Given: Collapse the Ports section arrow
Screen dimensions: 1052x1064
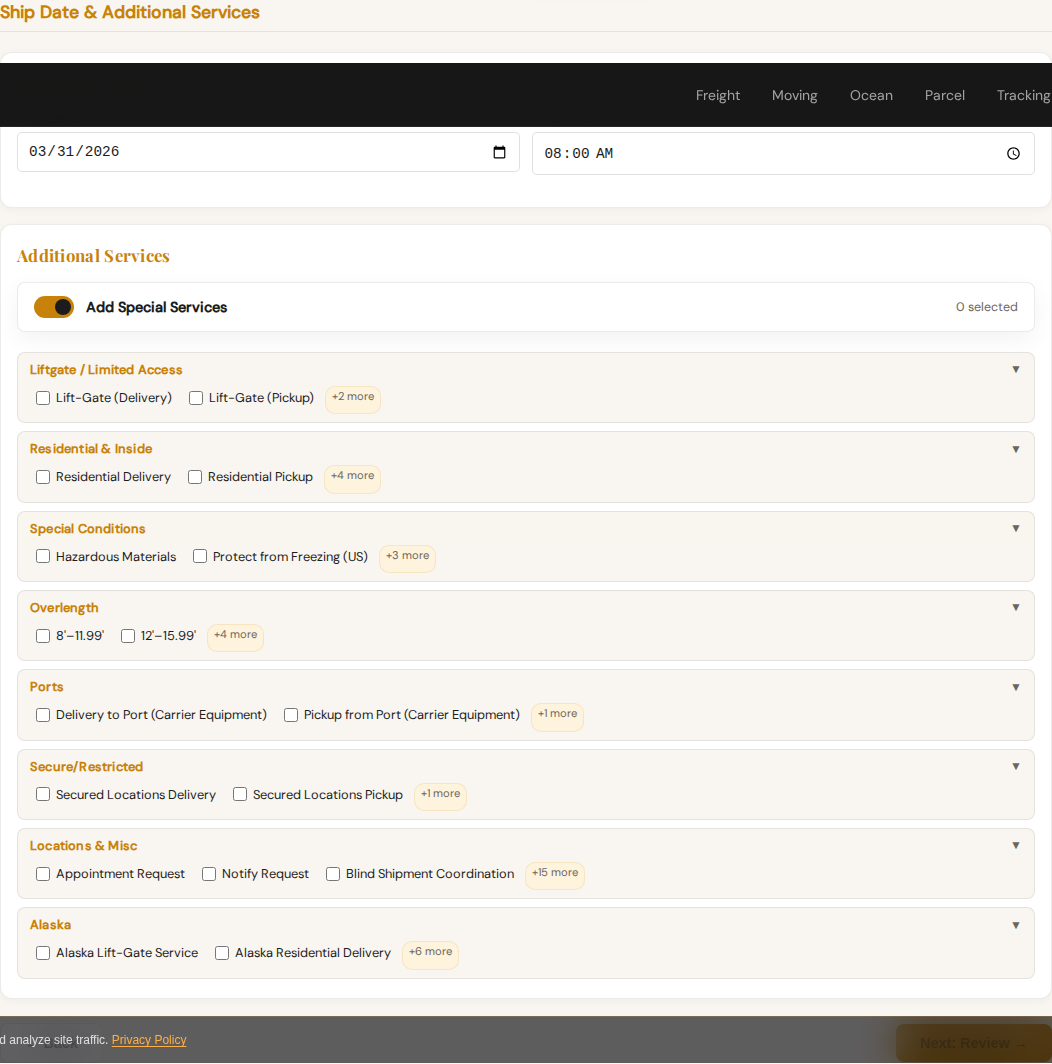Looking at the screenshot, I should point(1015,687).
